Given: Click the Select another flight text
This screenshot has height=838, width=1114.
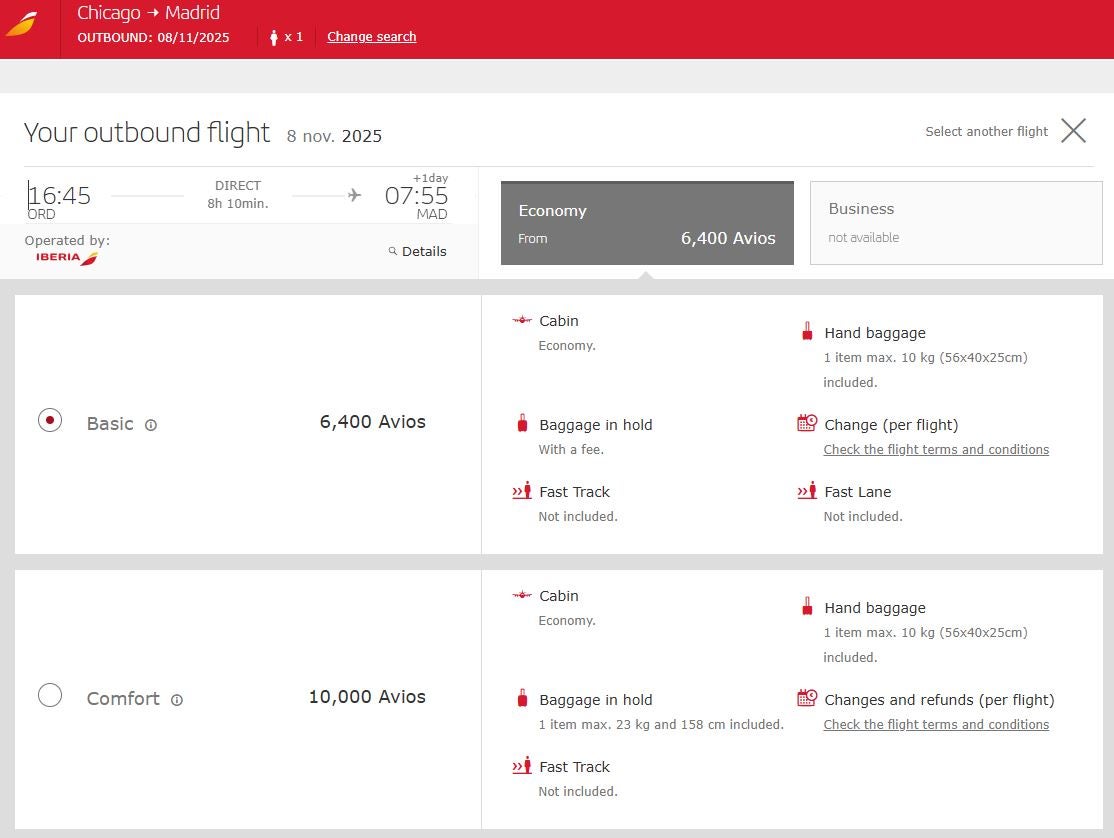Looking at the screenshot, I should pyautogui.click(x=986, y=132).
